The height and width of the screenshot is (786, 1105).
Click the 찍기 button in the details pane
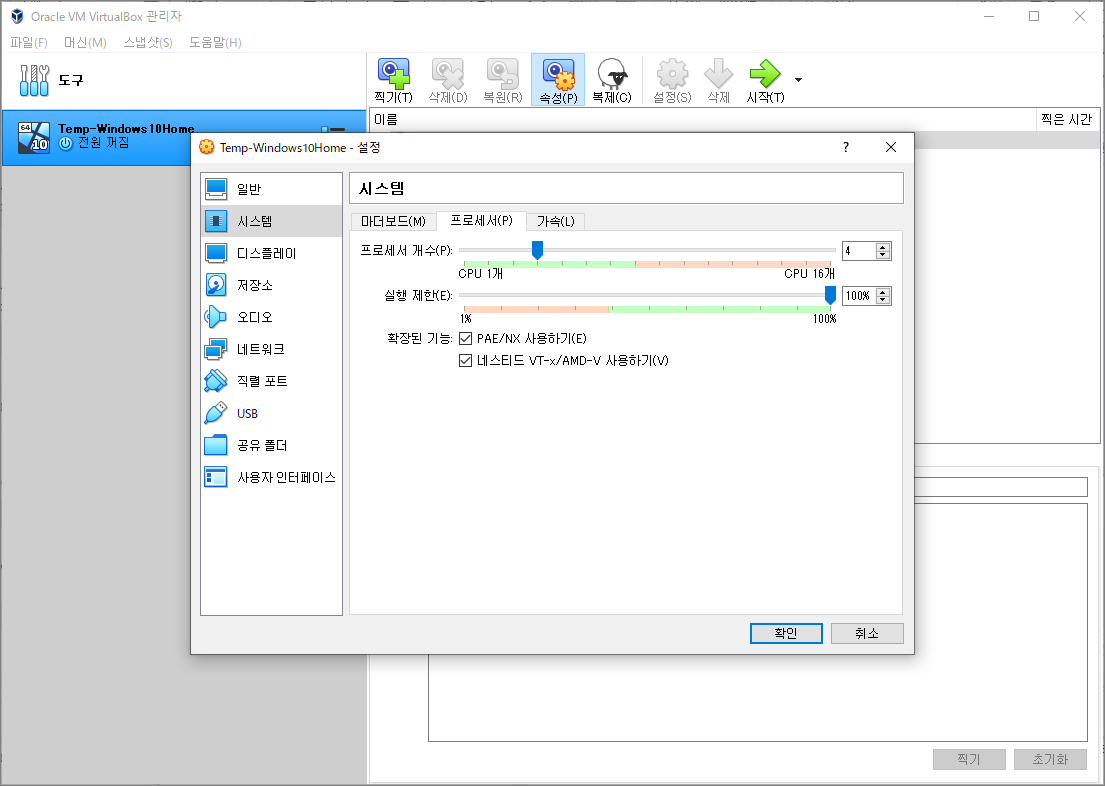(969, 759)
